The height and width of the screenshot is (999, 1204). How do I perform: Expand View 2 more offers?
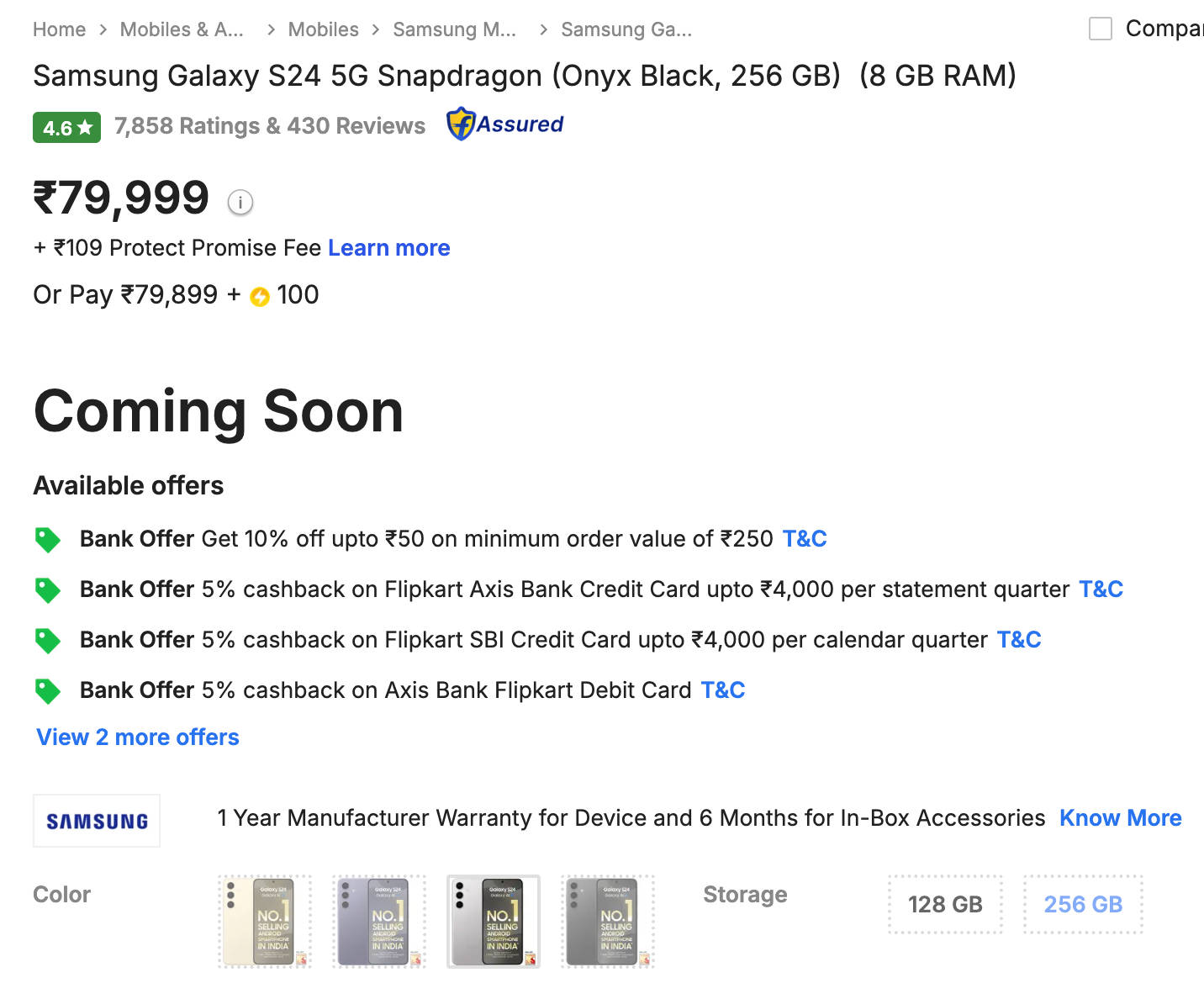coord(138,737)
